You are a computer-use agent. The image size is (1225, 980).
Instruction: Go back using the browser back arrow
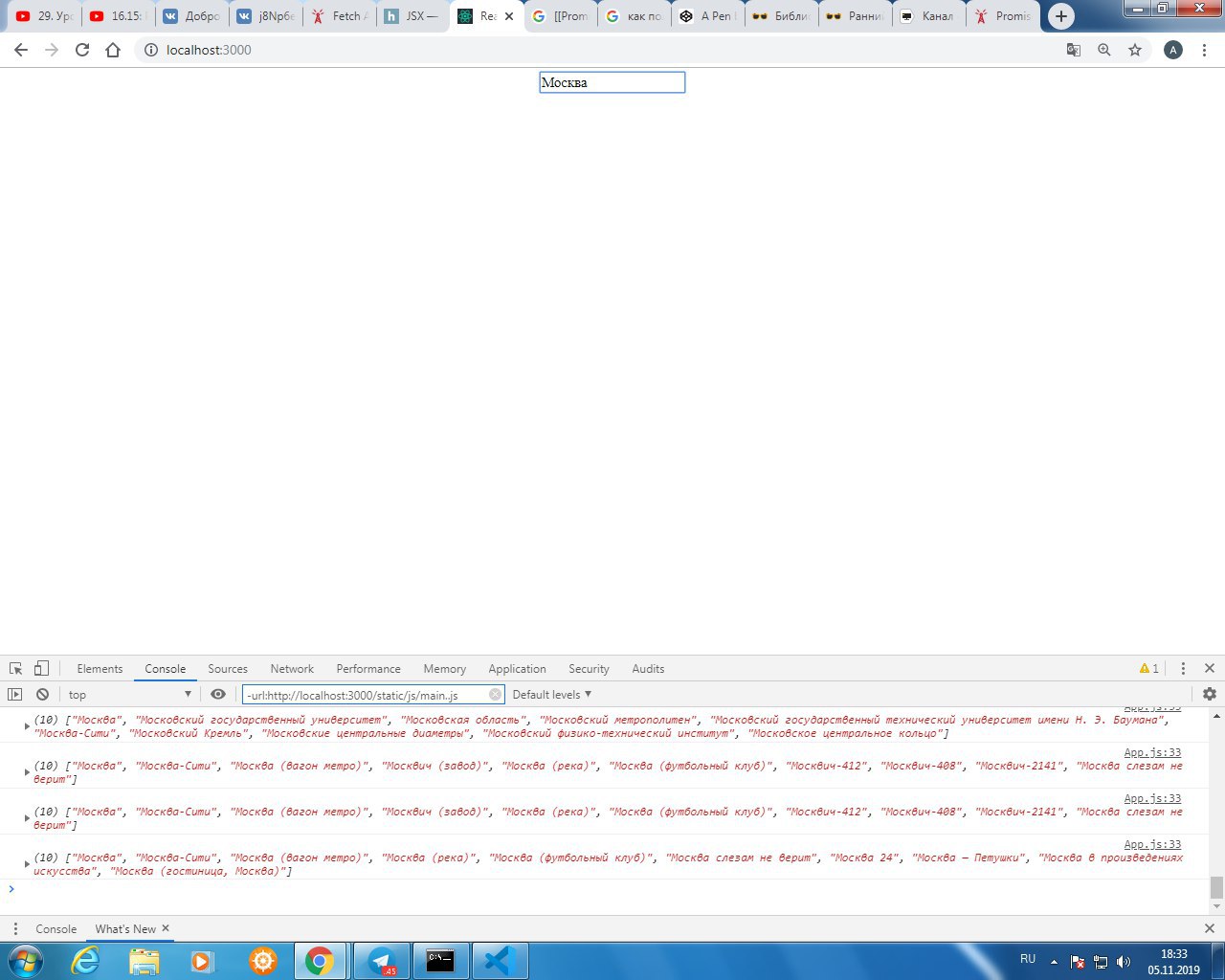[x=21, y=50]
